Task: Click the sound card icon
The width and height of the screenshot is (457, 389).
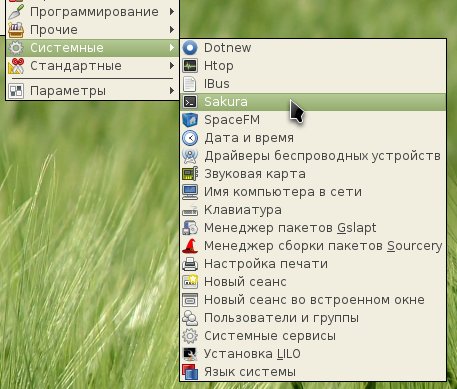Action: coord(190,174)
